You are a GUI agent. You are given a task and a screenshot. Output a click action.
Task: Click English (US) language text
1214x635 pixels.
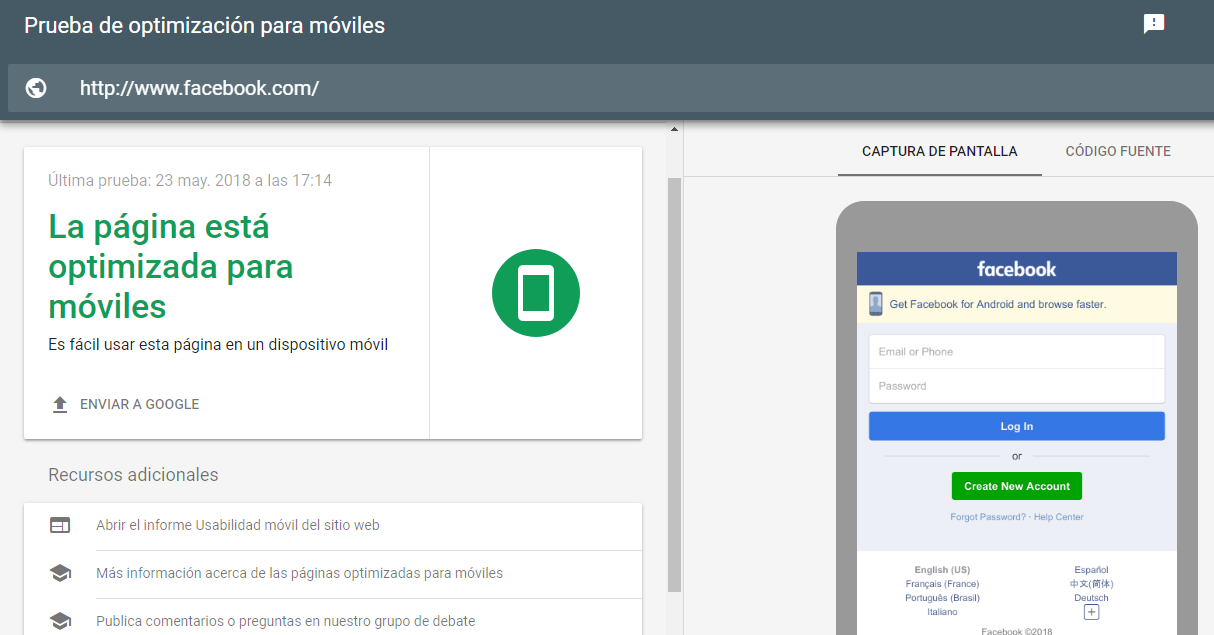pyautogui.click(x=942, y=570)
